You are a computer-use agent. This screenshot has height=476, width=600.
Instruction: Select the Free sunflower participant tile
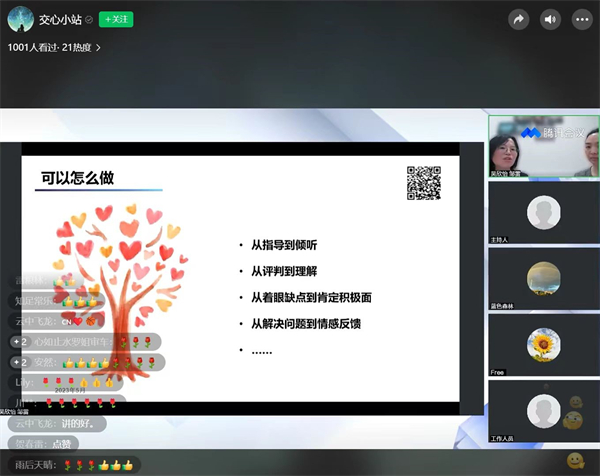543,344
